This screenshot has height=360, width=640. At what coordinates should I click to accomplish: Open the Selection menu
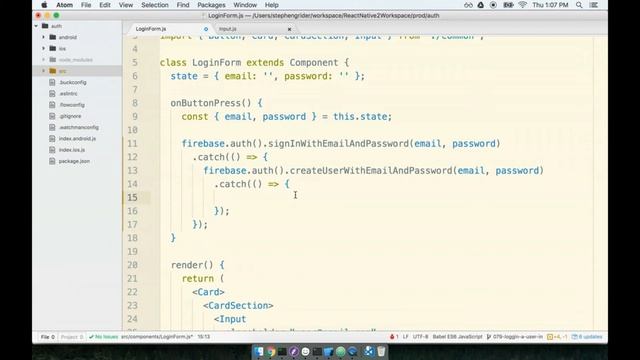[x=155, y=5]
